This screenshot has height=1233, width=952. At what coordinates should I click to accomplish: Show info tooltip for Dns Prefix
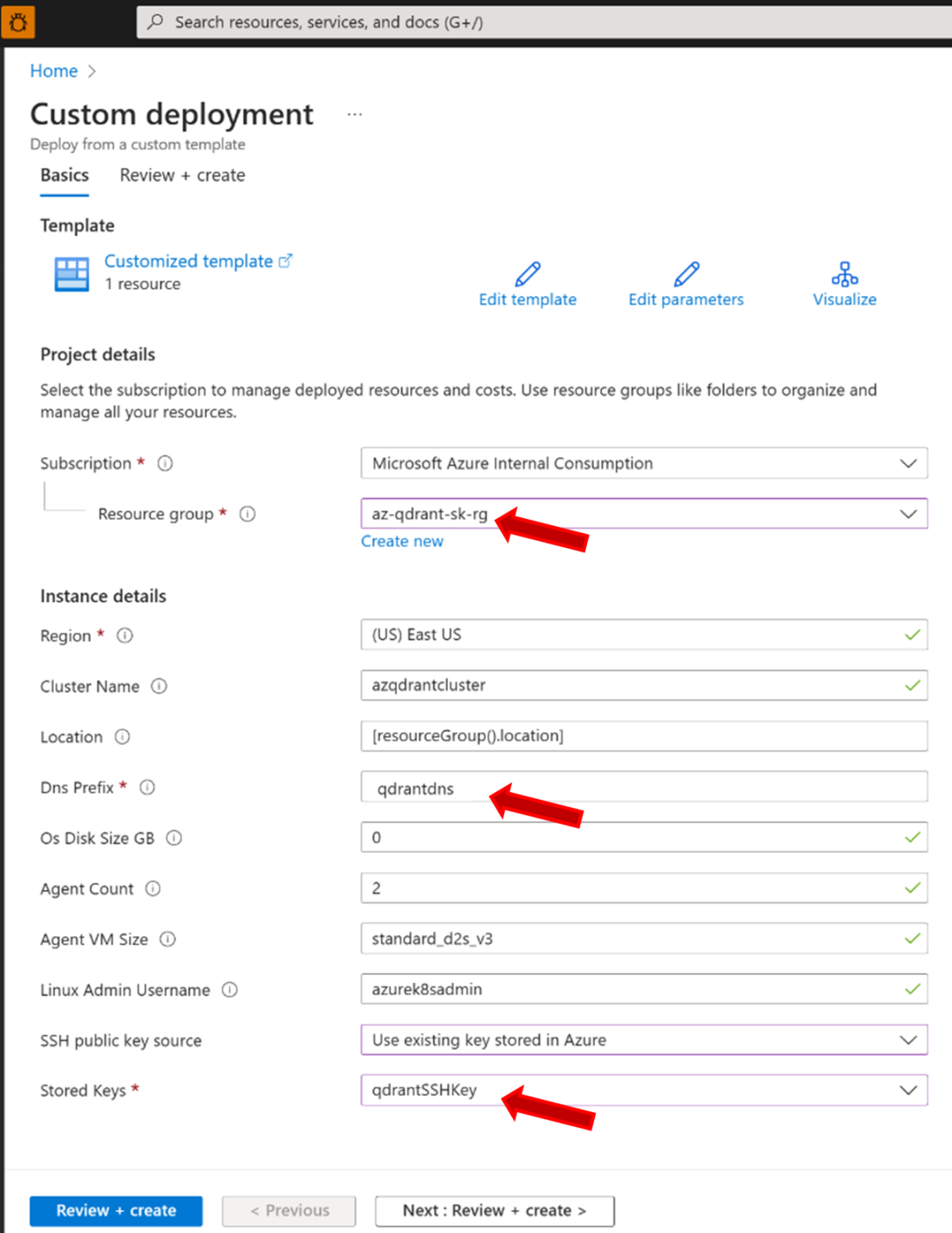[x=147, y=787]
